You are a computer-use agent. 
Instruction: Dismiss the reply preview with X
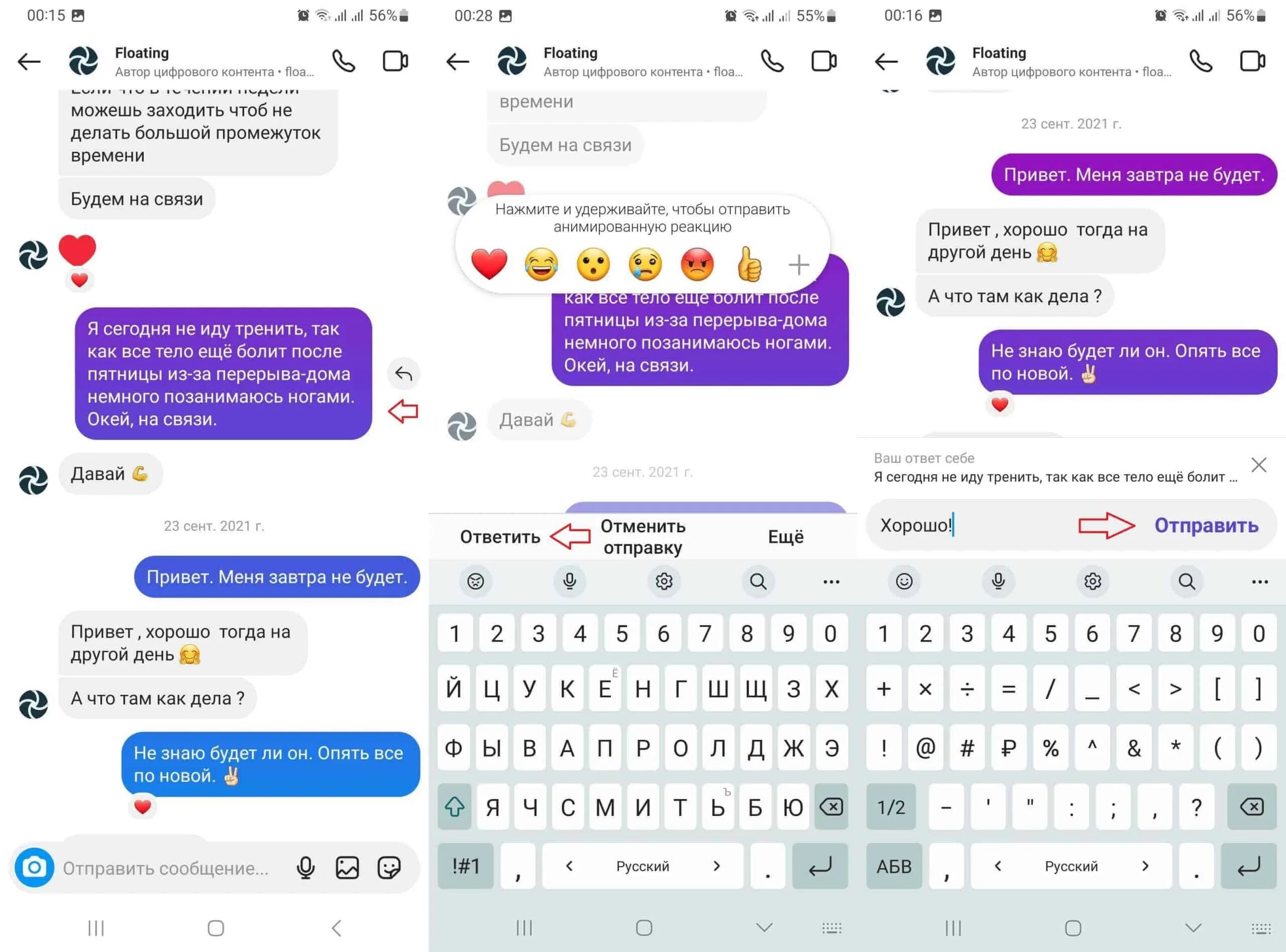click(x=1259, y=465)
